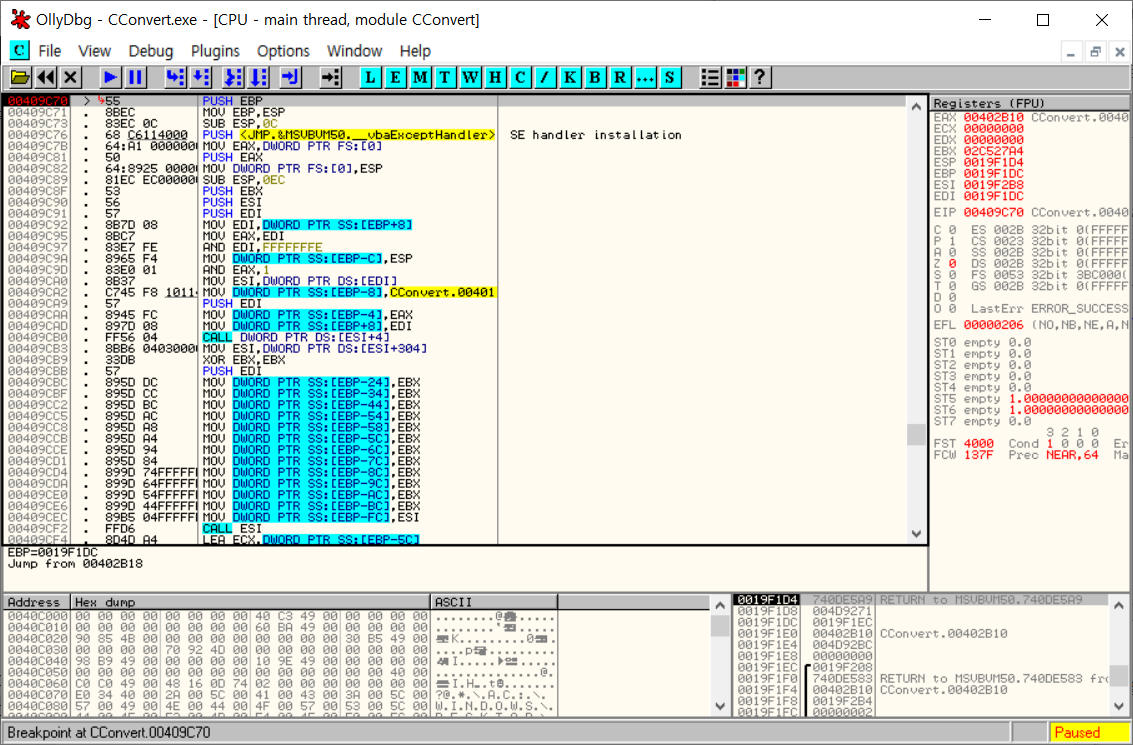Toggle the C flag value
Image resolution: width=1133 pixels, height=745 pixels.
952,230
